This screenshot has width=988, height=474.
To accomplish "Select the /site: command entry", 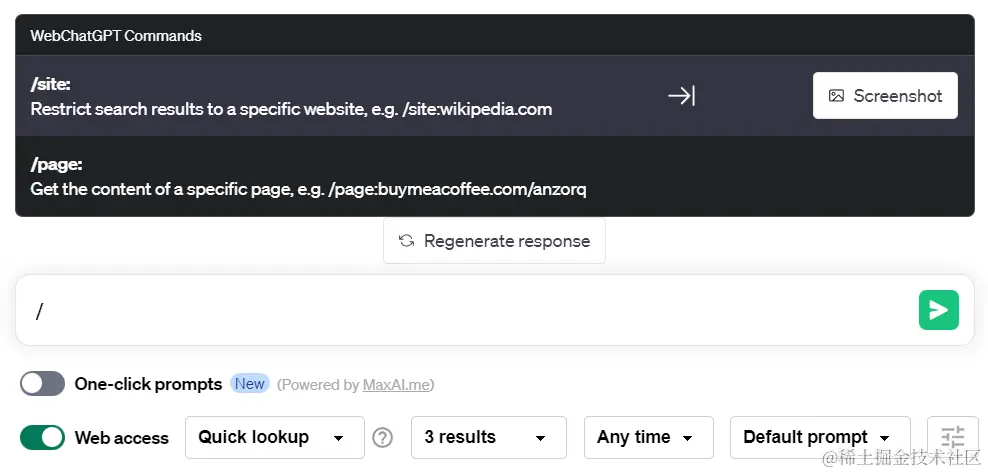I will pyautogui.click(x=495, y=96).
